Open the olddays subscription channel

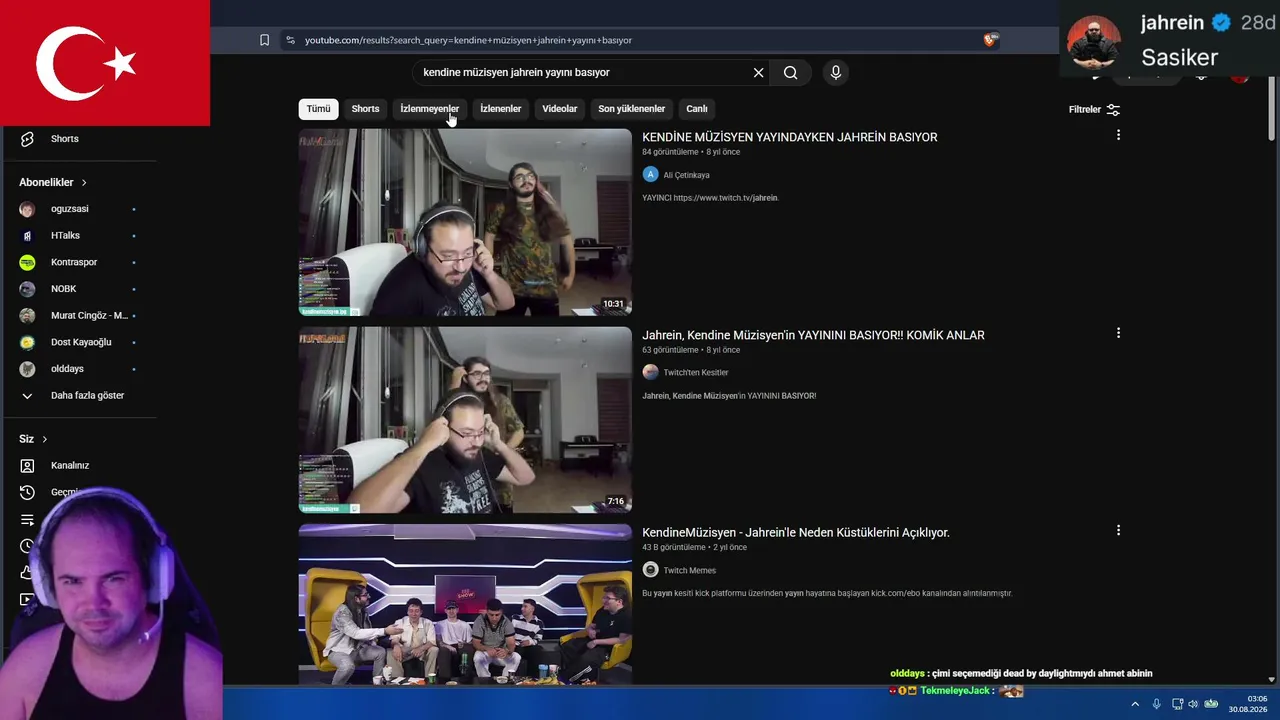point(78,369)
